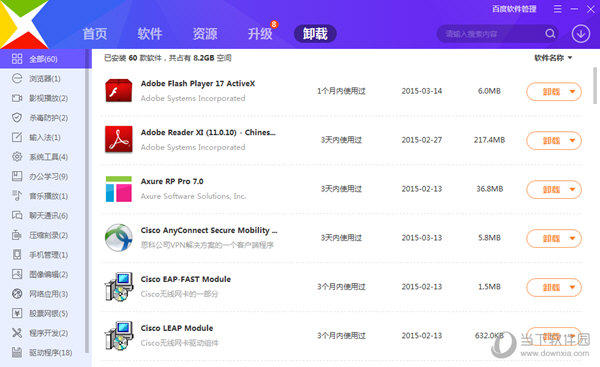
Task: Uninstall Adobe Reader XI
Action: pyautogui.click(x=551, y=140)
